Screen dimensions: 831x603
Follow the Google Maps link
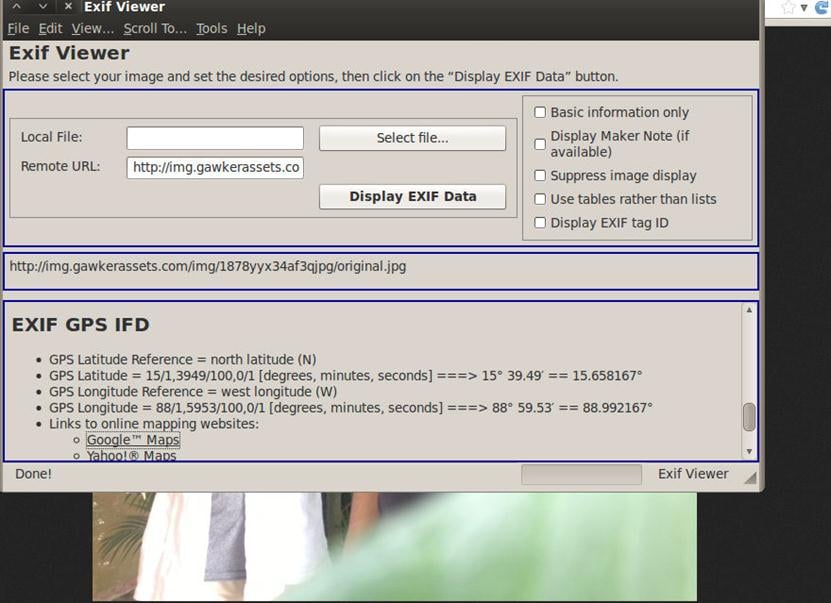[133, 440]
